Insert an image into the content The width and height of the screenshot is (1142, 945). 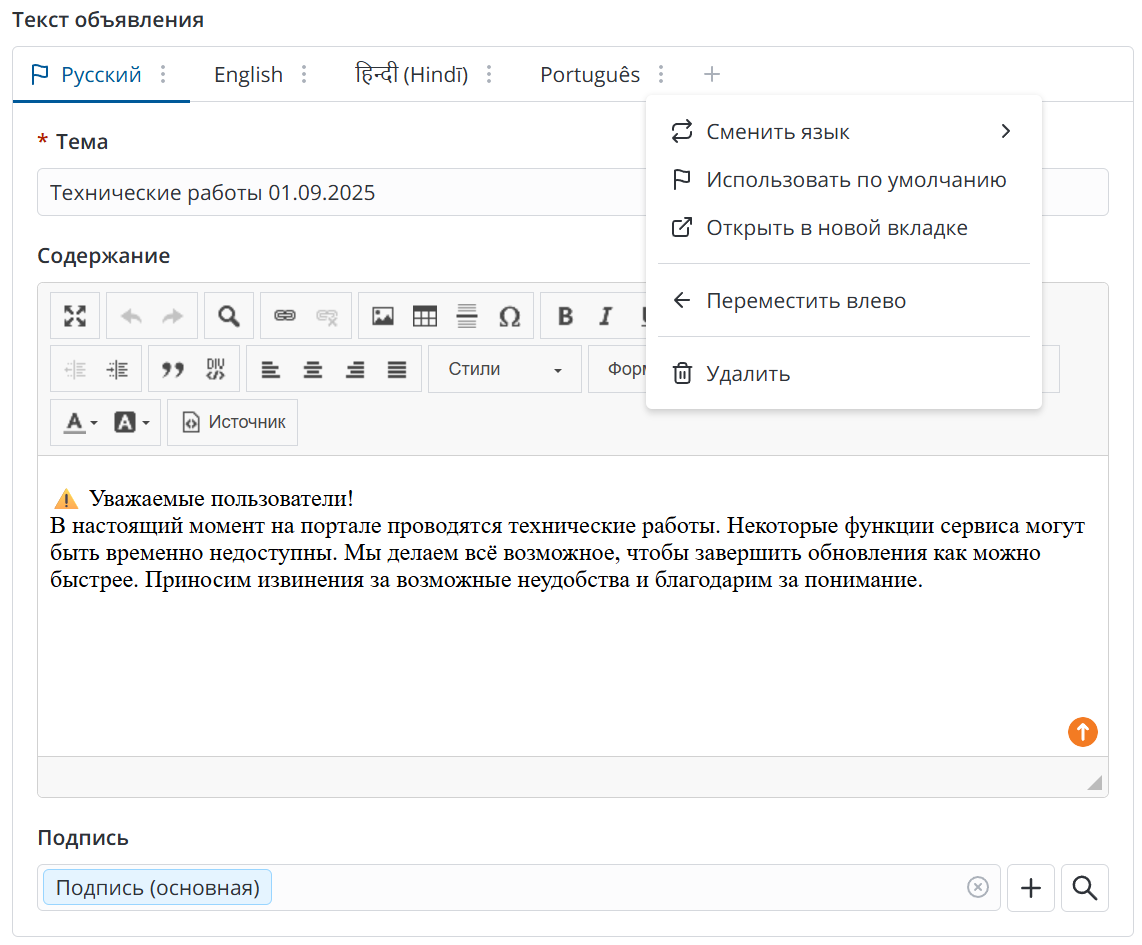tap(383, 317)
